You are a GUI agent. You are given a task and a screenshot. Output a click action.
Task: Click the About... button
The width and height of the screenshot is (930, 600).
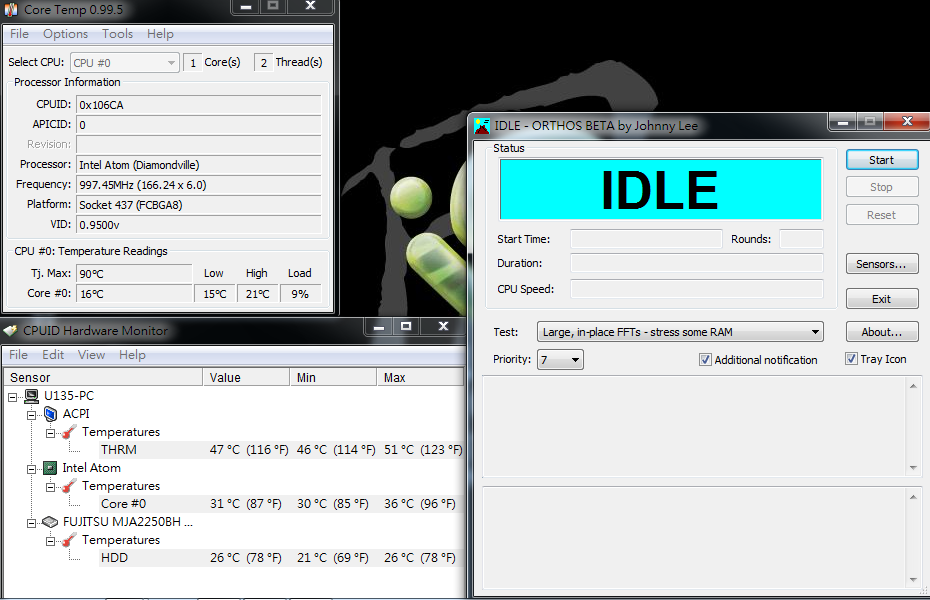881,332
